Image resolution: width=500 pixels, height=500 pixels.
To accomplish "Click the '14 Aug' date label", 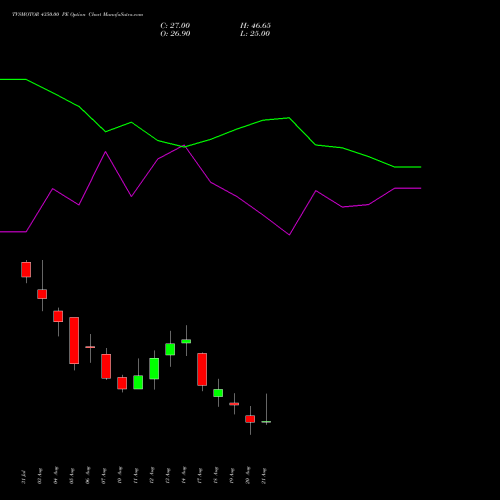I will pyautogui.click(x=184, y=475).
